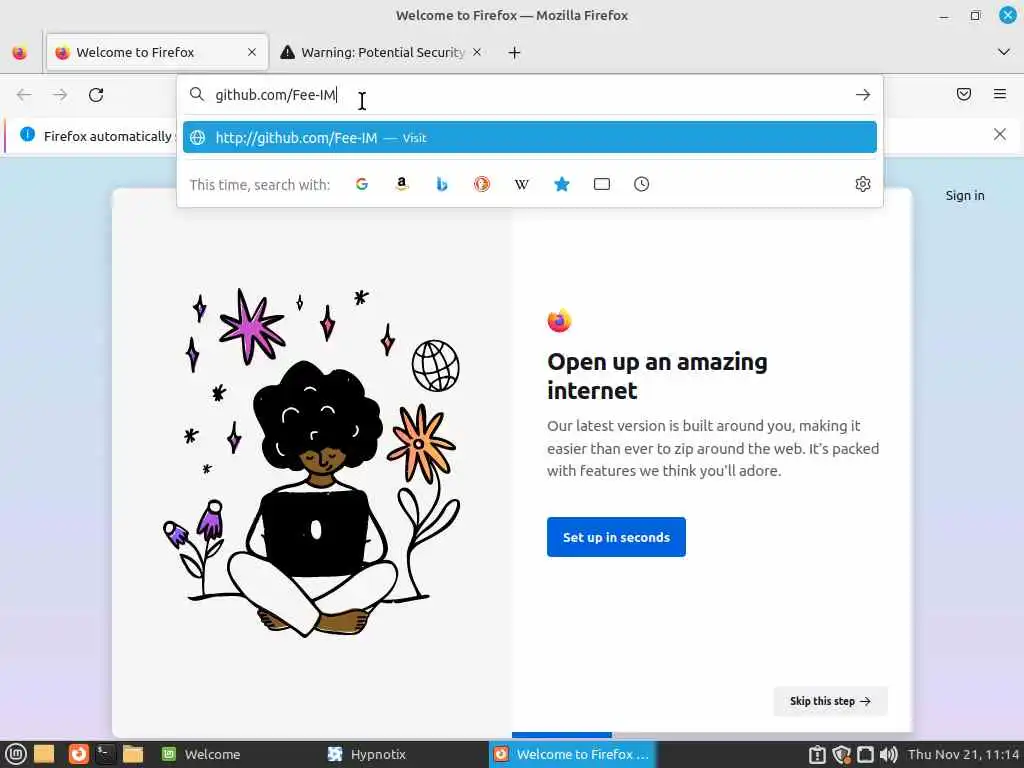This screenshot has width=1024, height=768.
Task: Search this time with Wikipedia
Action: (x=521, y=184)
